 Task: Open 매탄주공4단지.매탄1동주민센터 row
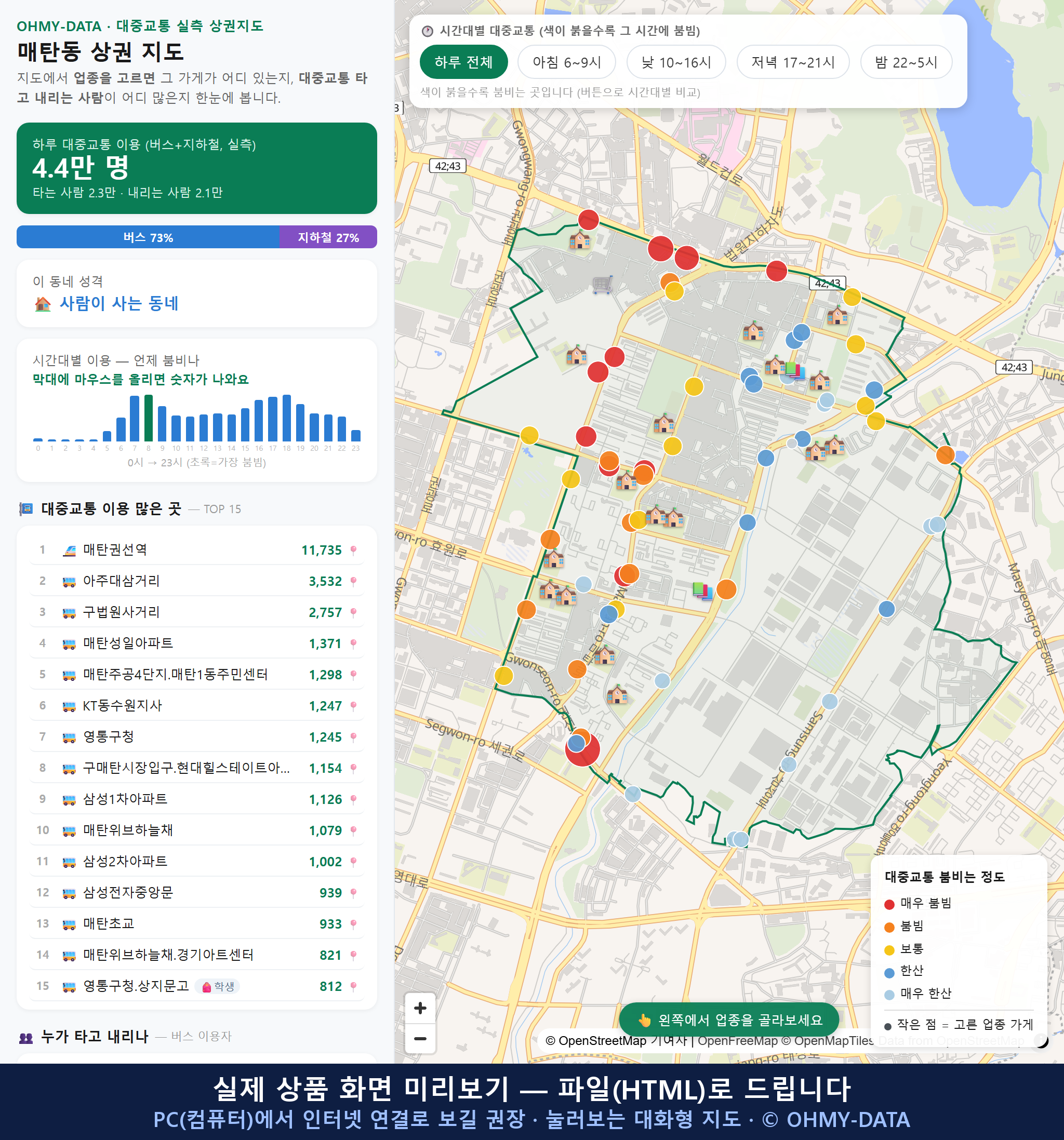tap(197, 674)
